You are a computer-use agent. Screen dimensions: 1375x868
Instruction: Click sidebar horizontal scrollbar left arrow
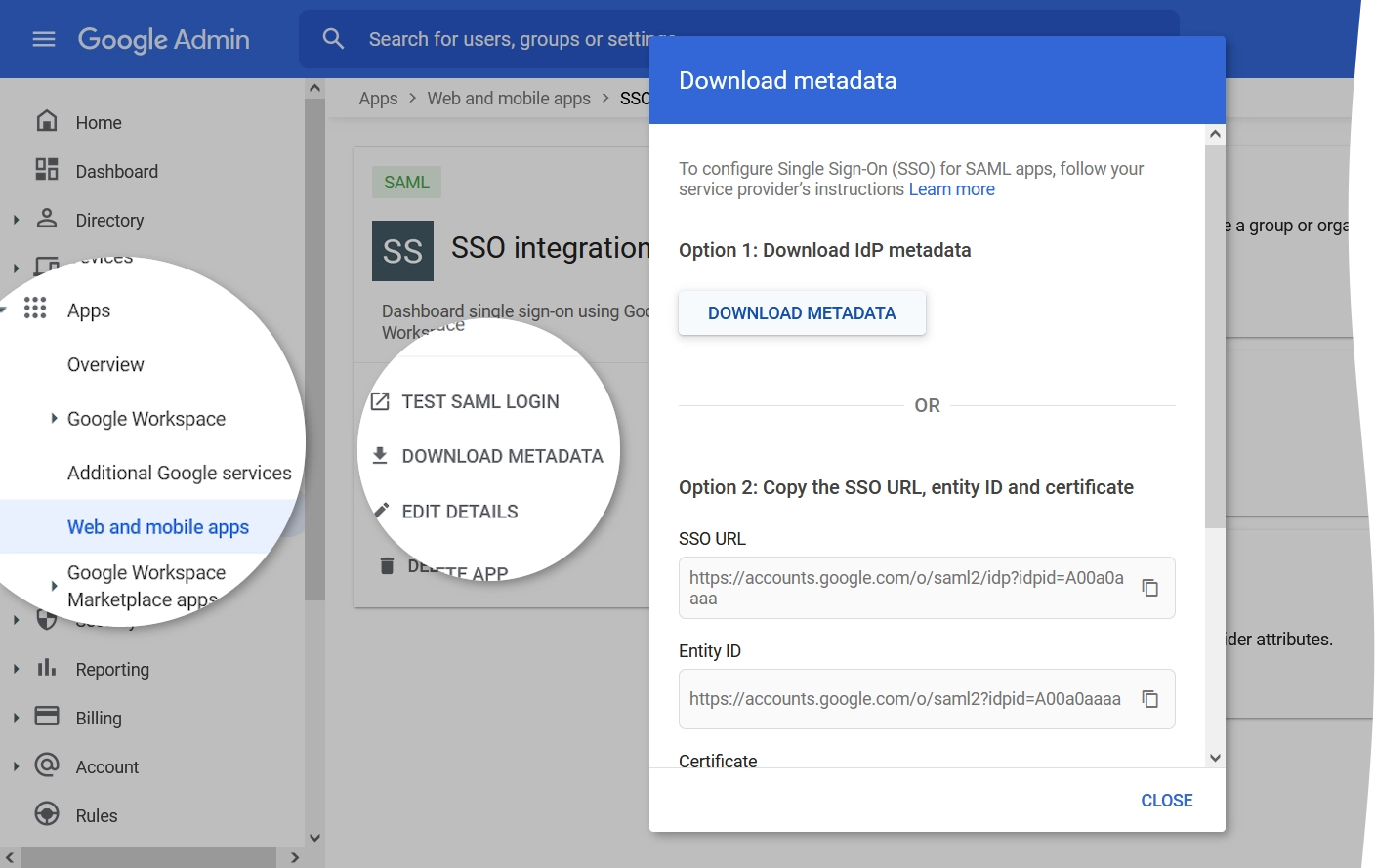[10, 857]
